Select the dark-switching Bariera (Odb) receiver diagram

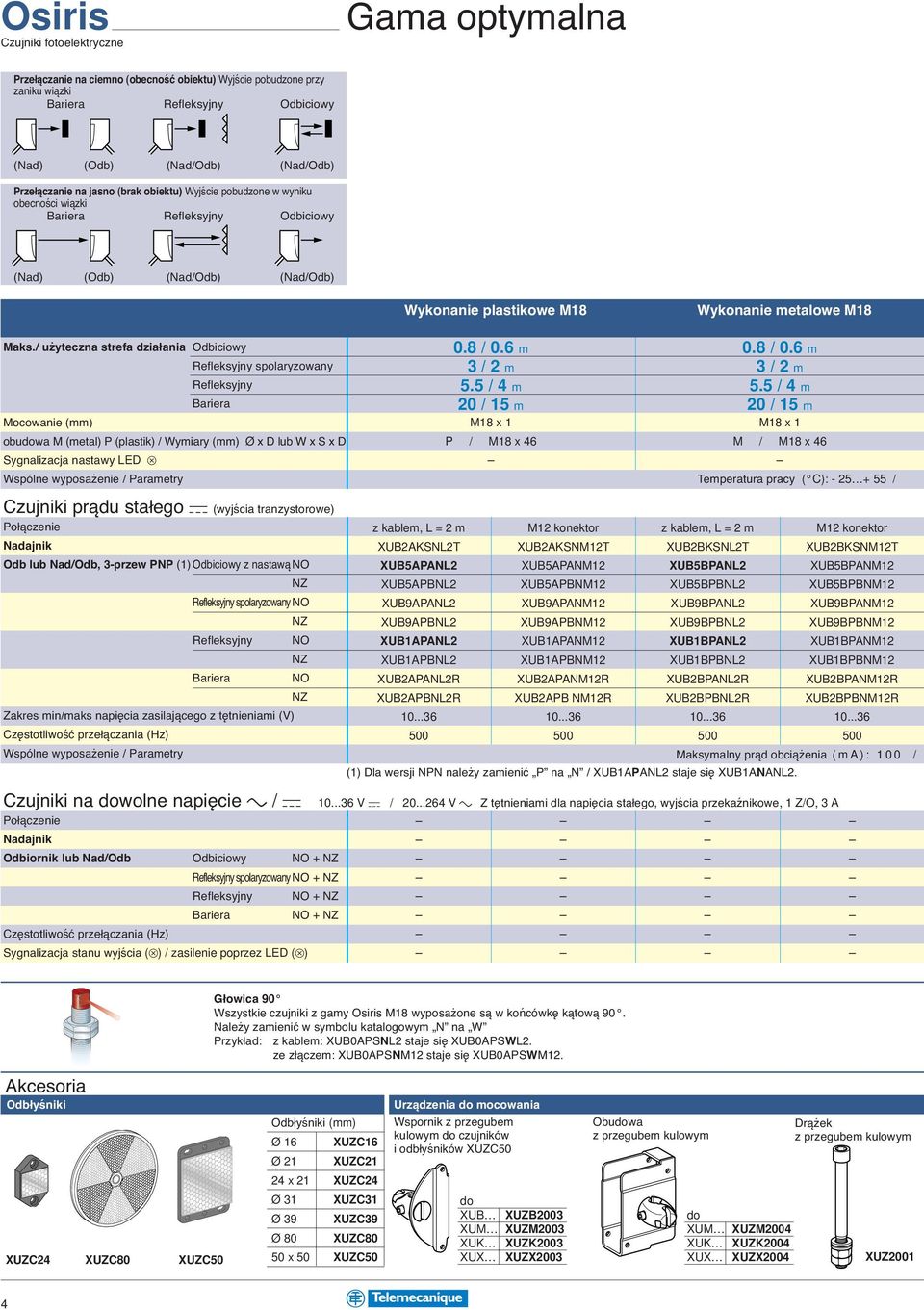pos(100,135)
